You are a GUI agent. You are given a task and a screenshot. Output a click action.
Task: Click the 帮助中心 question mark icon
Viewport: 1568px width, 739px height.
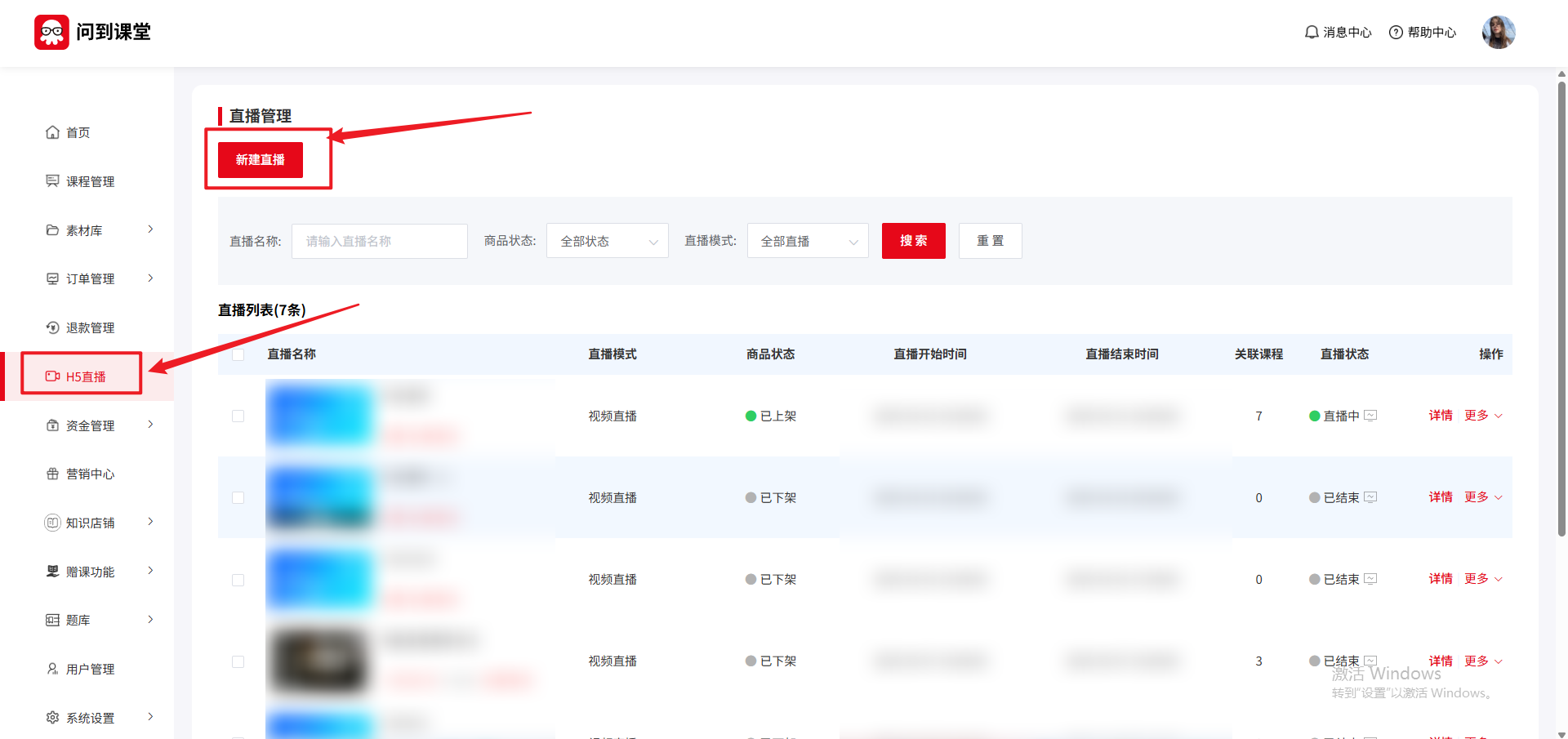pyautogui.click(x=1396, y=33)
